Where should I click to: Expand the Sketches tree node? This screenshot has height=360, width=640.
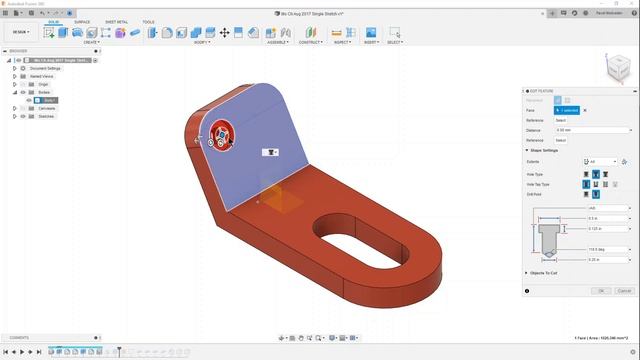click(x=15, y=116)
